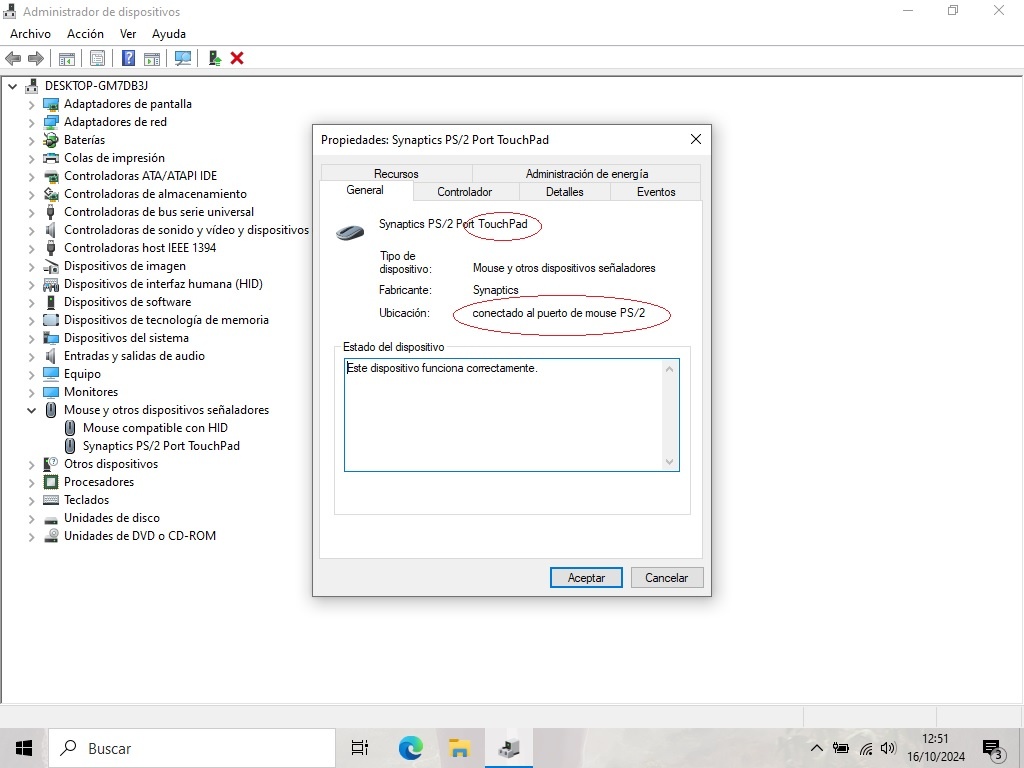The width and height of the screenshot is (1024, 768).
Task: Expand Dispositivos del sistema
Action: pyautogui.click(x=31, y=338)
